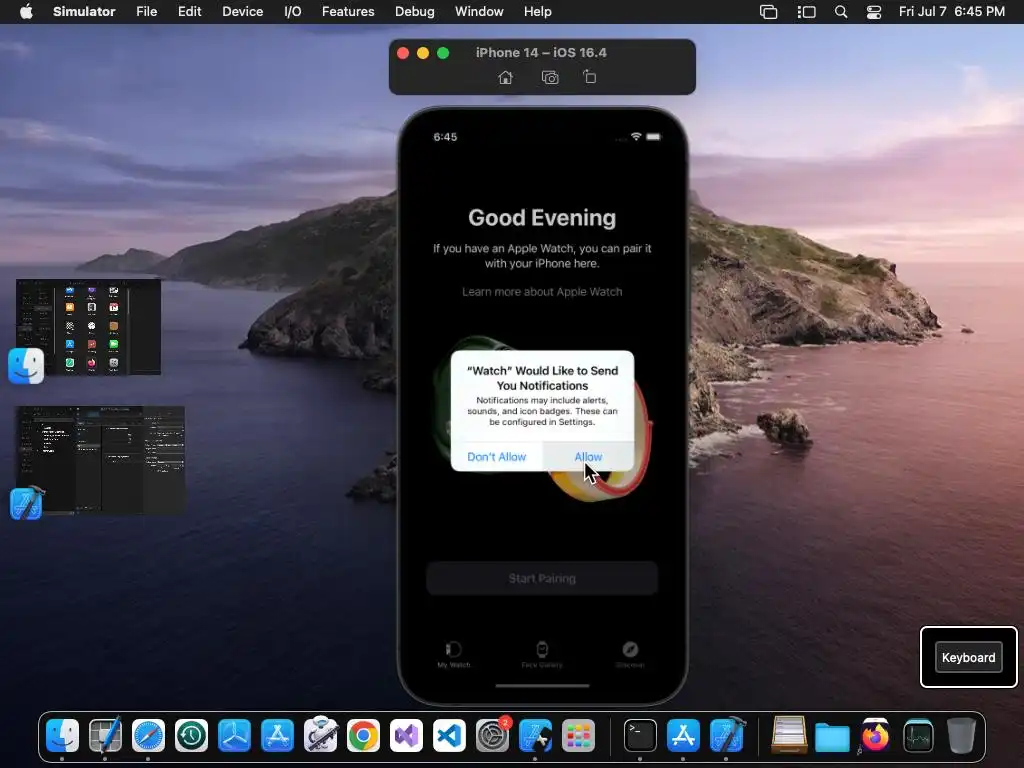
Task: Take a screenshot using the camera toolbar icon
Action: coord(550,78)
